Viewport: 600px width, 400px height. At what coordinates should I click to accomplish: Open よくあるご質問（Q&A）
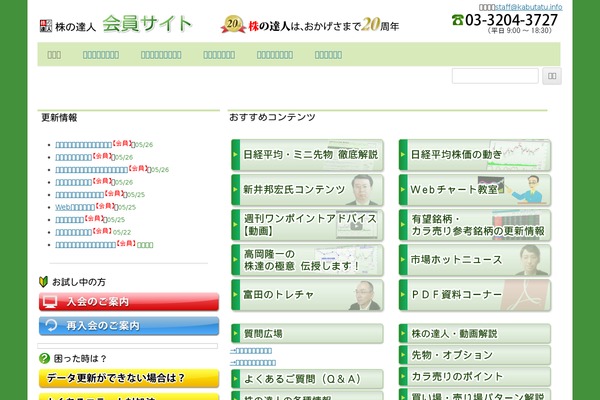coord(307,379)
